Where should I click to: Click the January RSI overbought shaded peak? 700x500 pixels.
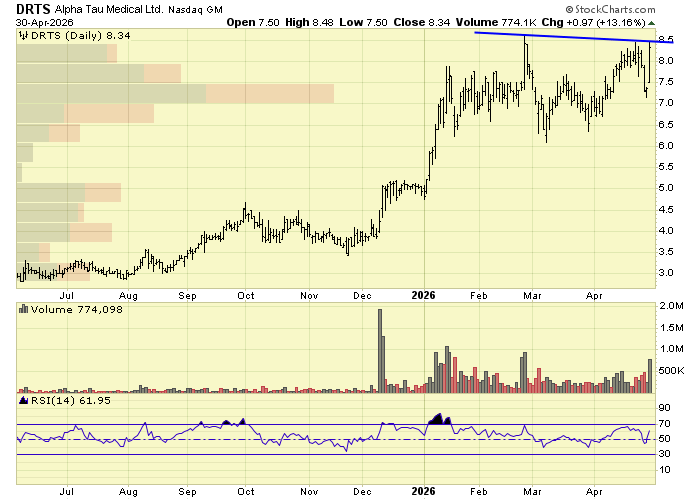438,420
